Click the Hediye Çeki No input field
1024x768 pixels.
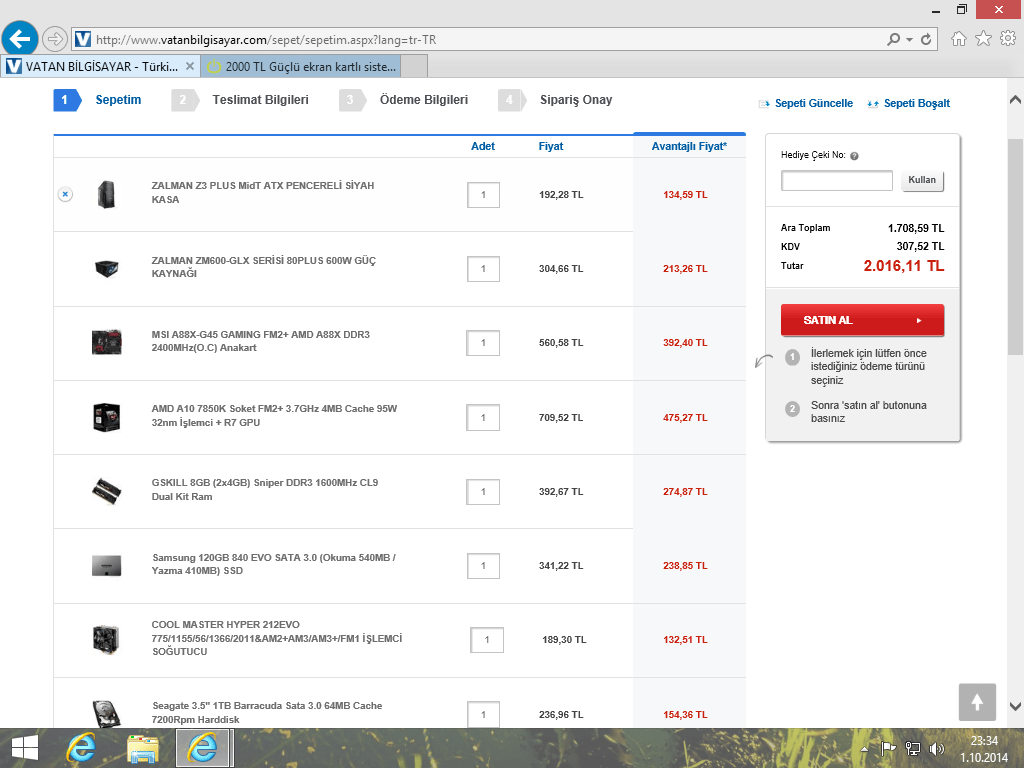coord(837,180)
